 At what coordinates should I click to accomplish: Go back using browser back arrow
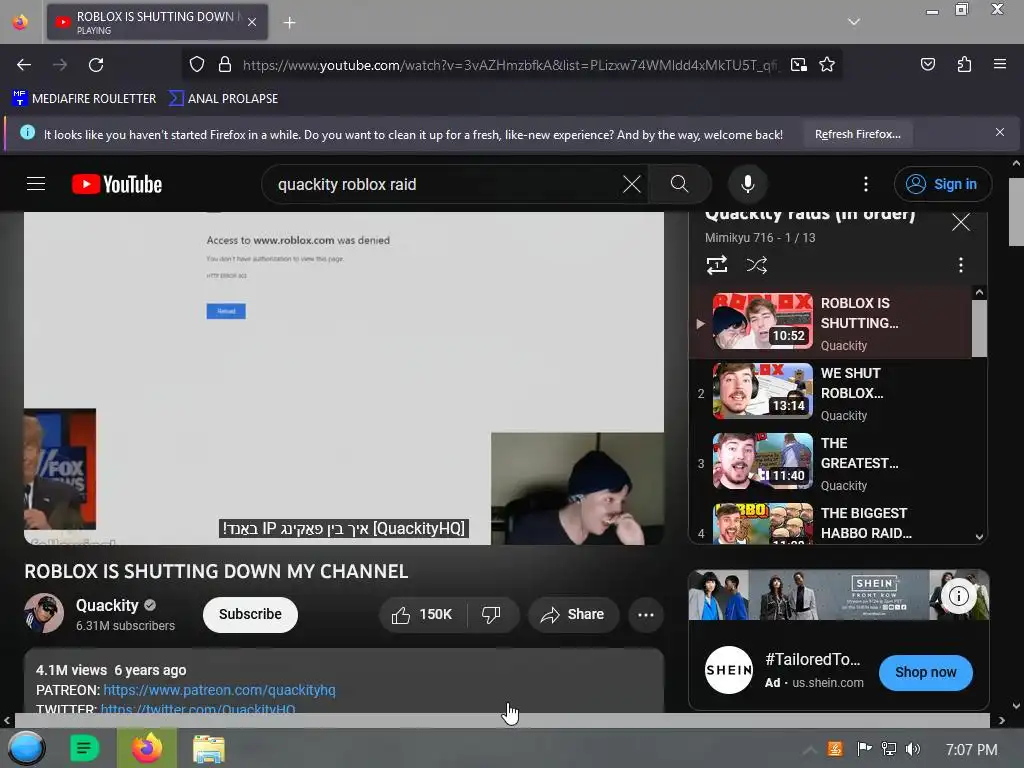(24, 65)
